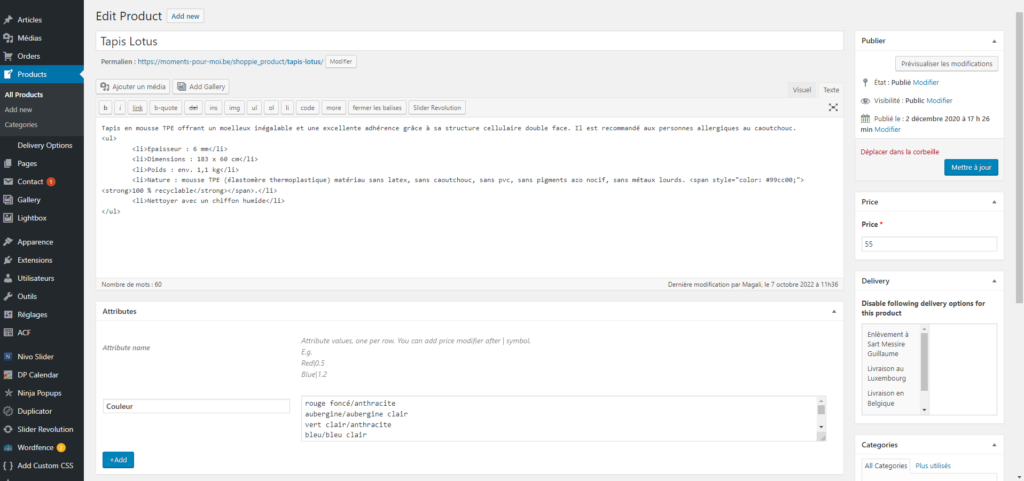Insert b-quote tag from editor toolbar
This screenshot has width=1024, height=481.
point(165,107)
